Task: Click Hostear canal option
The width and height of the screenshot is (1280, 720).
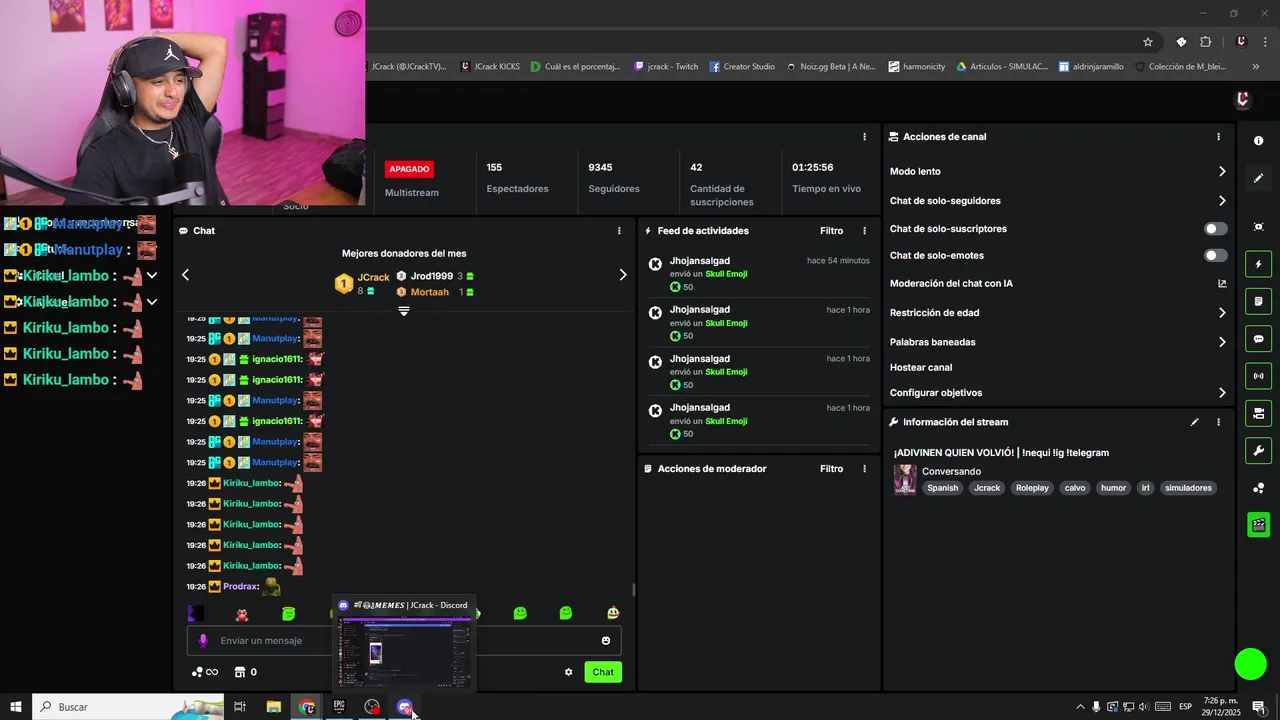Action: 921,368
